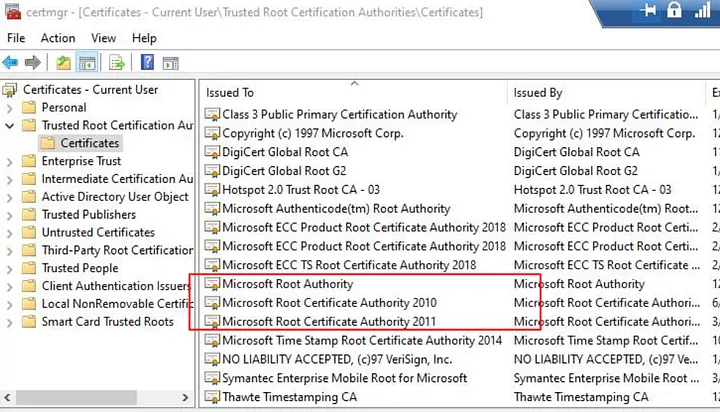Expand the Enterprise Trust folder node
720x412 pixels.
(10, 161)
